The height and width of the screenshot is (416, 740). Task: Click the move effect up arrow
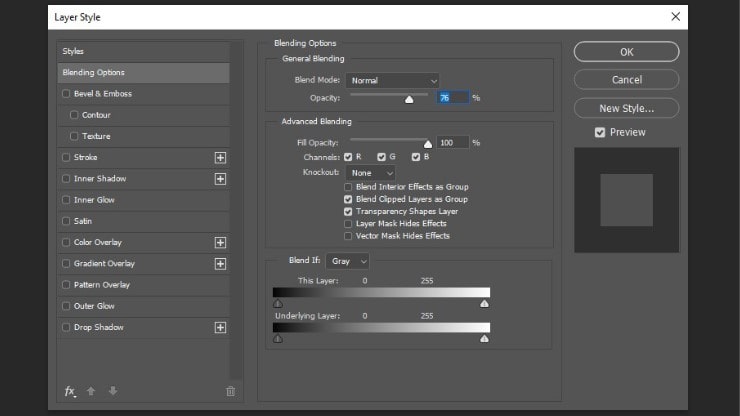click(x=91, y=391)
